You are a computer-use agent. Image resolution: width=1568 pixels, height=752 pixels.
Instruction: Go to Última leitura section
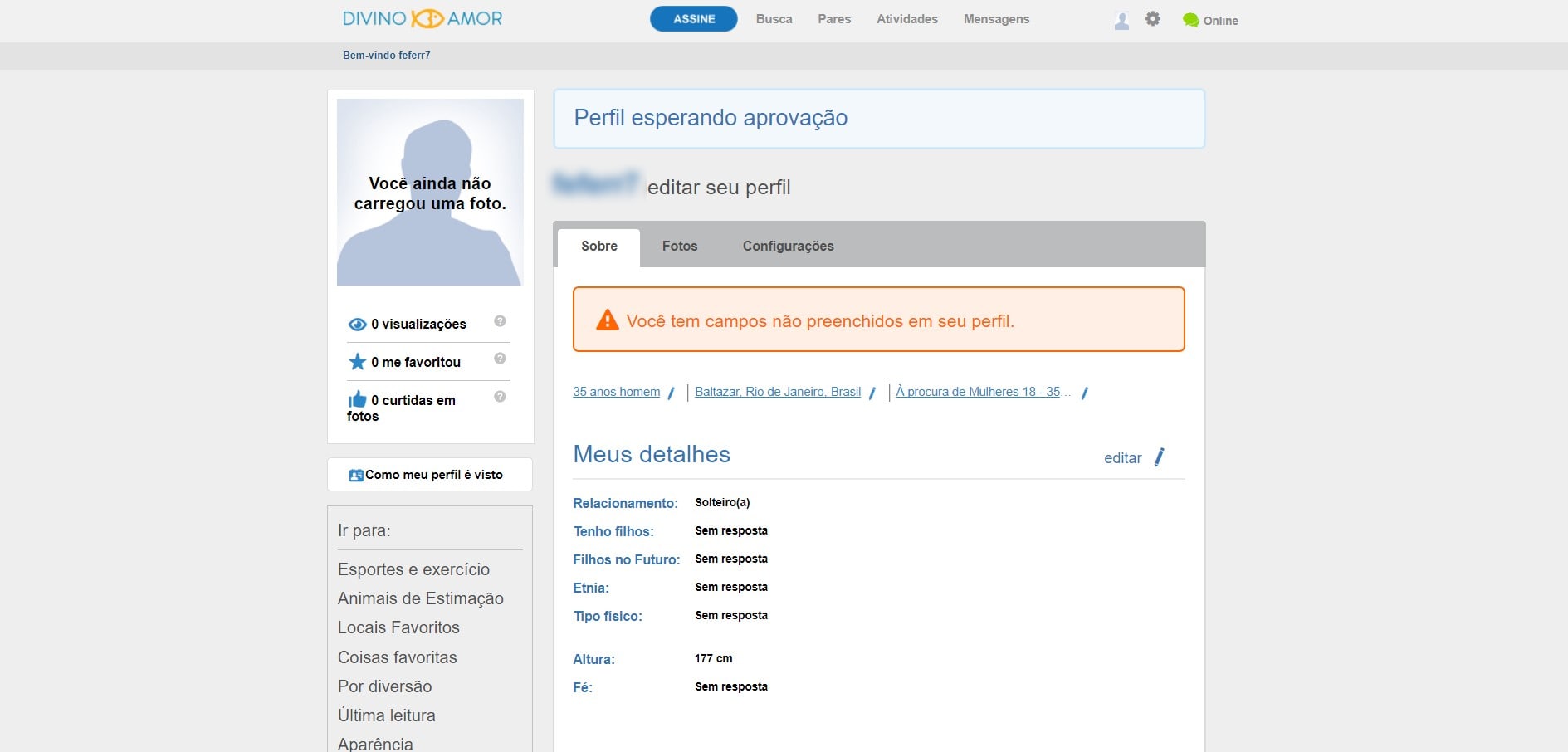(x=386, y=715)
